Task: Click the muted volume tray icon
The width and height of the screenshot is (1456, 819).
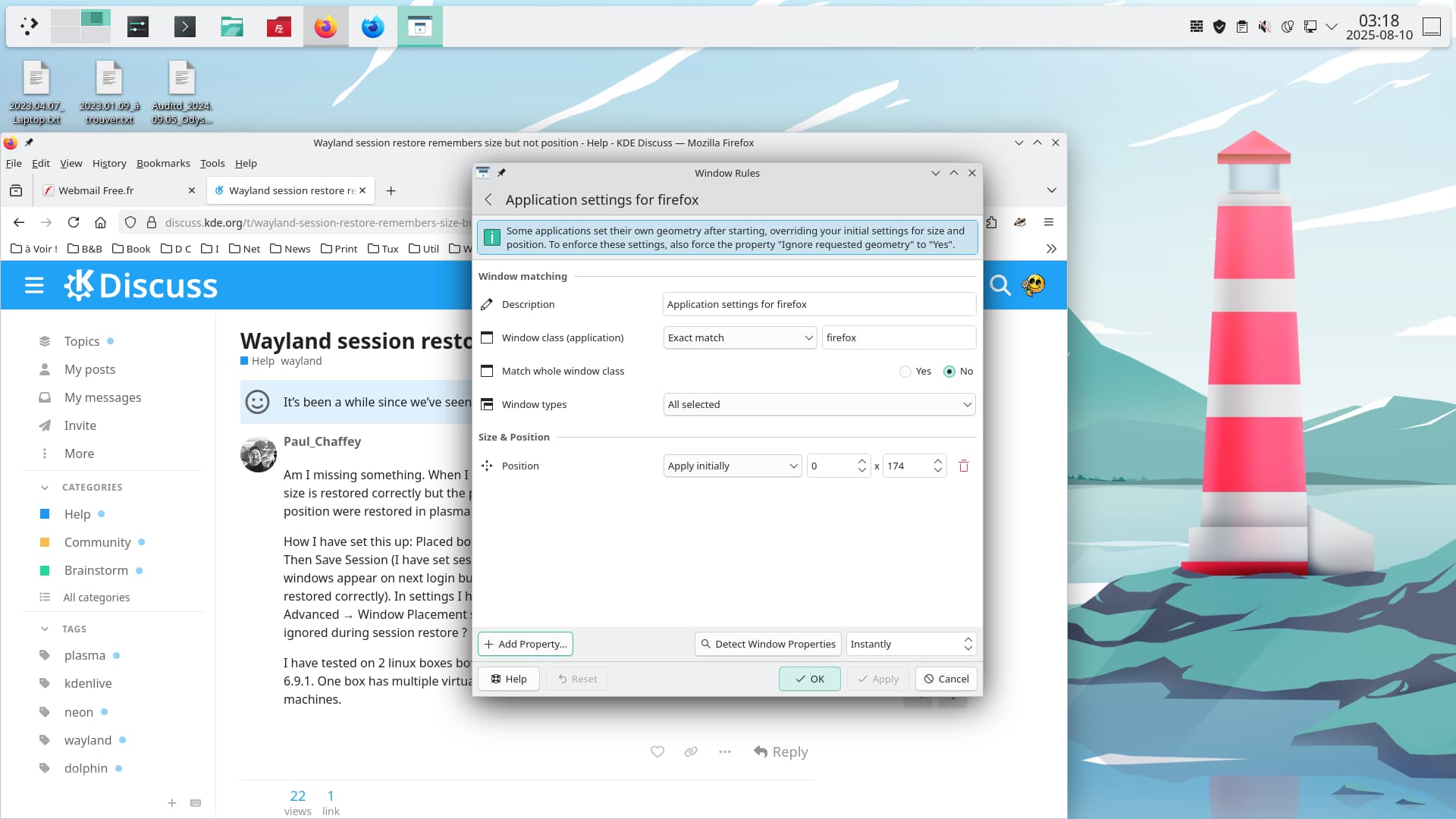Action: point(1264,27)
